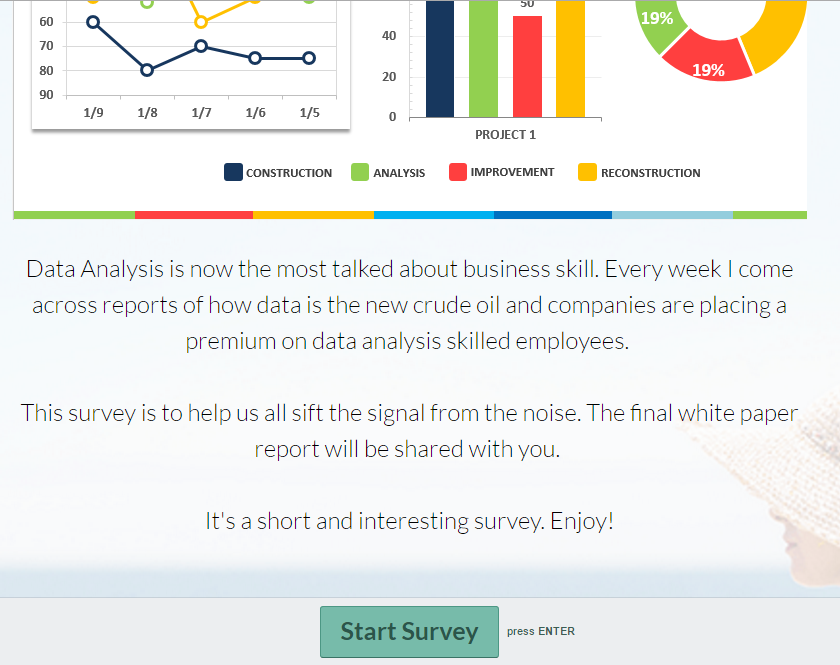The image size is (840, 665).
Task: Click the navy bar in the bar chart
Action: [x=440, y=58]
